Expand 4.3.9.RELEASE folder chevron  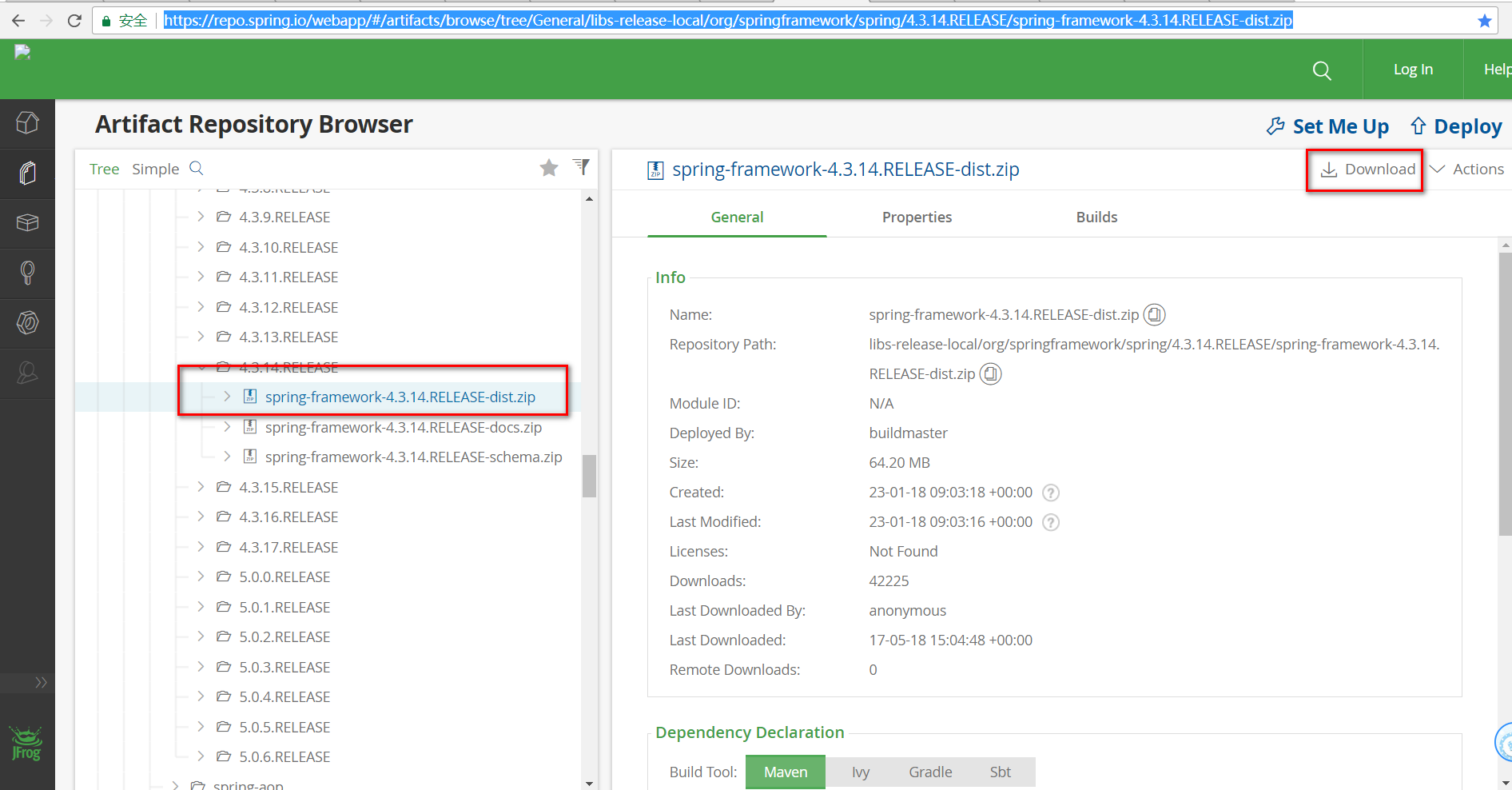pyautogui.click(x=201, y=217)
